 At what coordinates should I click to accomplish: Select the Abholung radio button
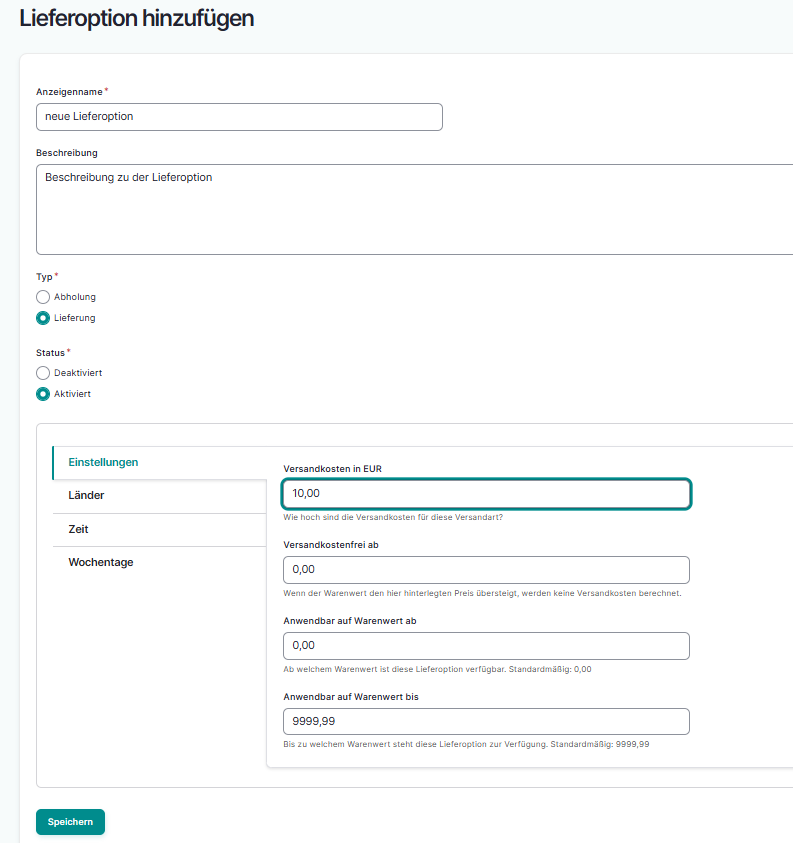pyautogui.click(x=43, y=297)
